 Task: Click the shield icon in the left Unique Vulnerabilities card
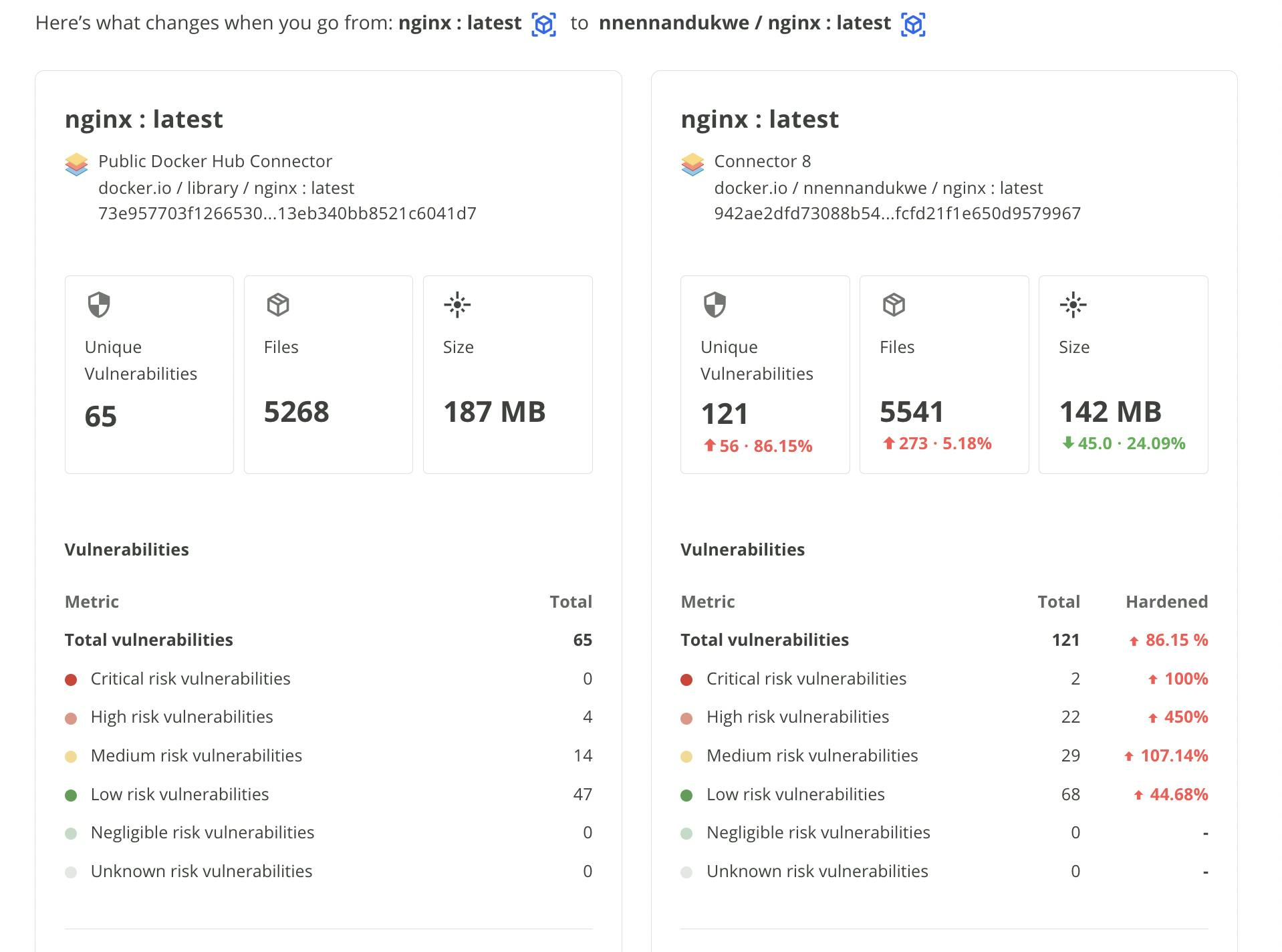pos(99,305)
